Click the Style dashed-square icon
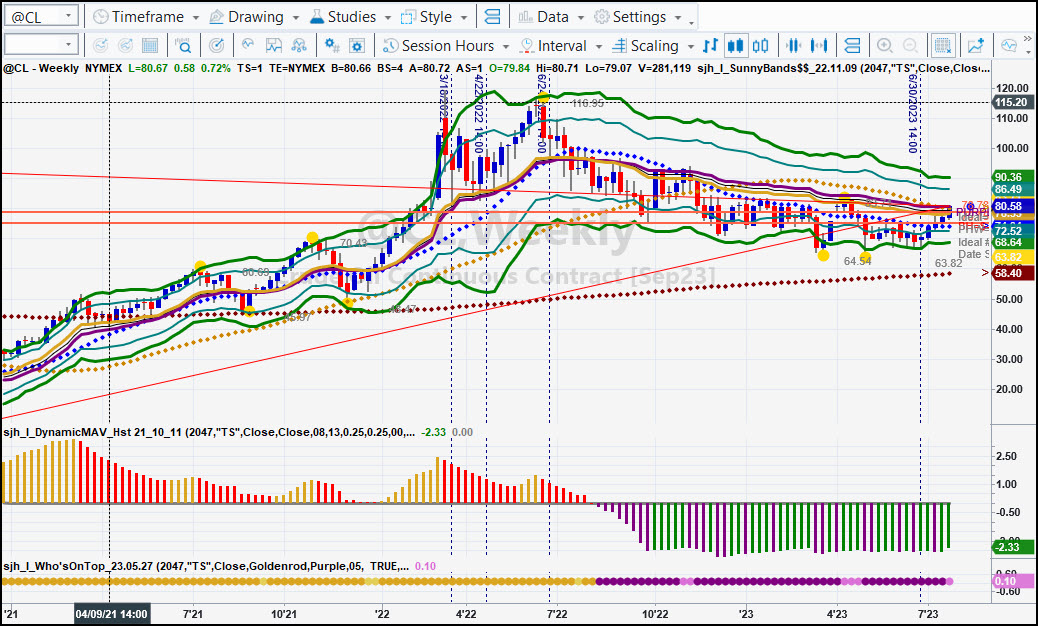1038x626 pixels. pos(408,17)
